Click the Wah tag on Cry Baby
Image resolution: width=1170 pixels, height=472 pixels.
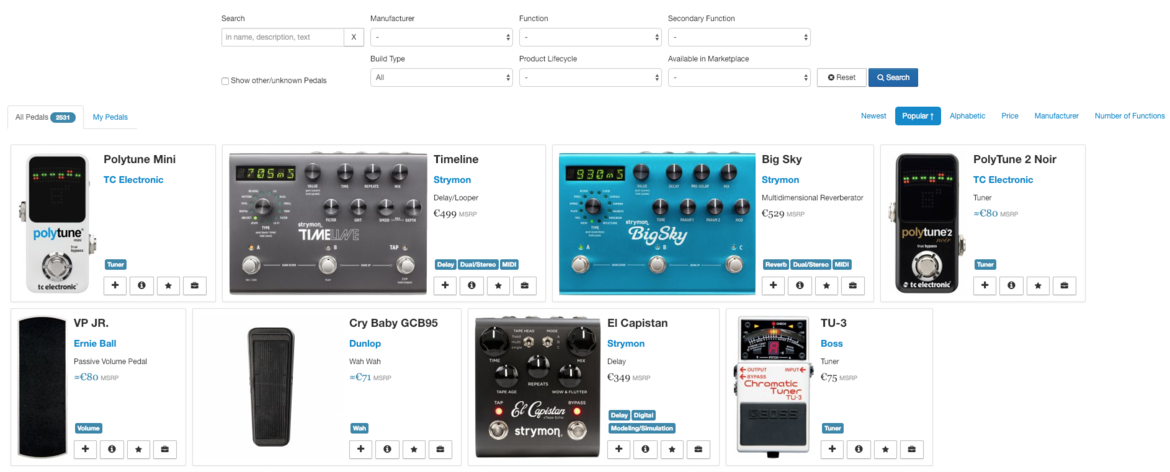[x=360, y=429]
